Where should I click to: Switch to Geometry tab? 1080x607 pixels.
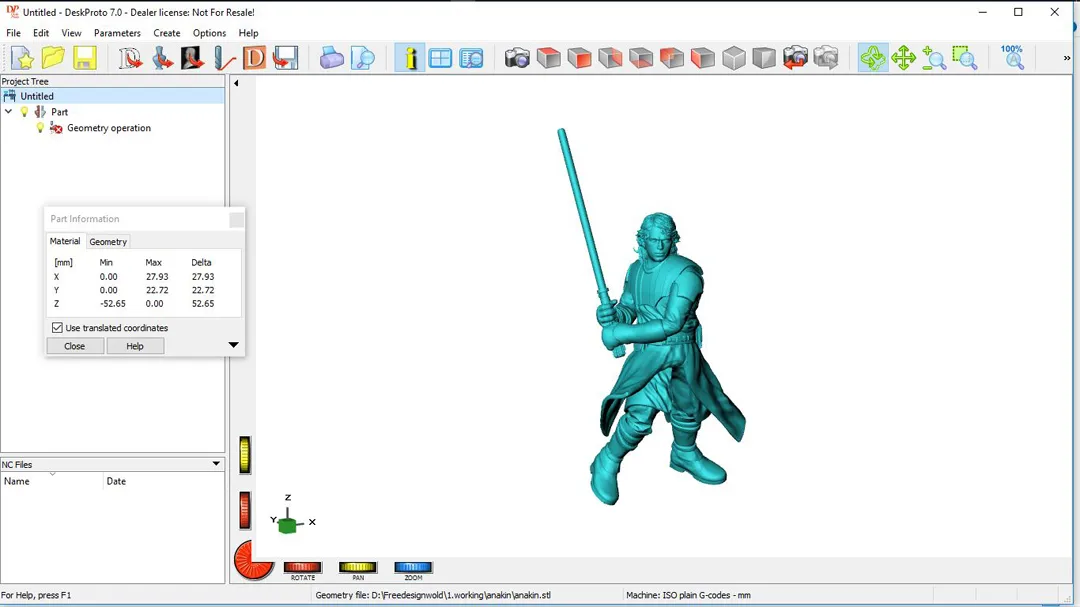coord(108,242)
